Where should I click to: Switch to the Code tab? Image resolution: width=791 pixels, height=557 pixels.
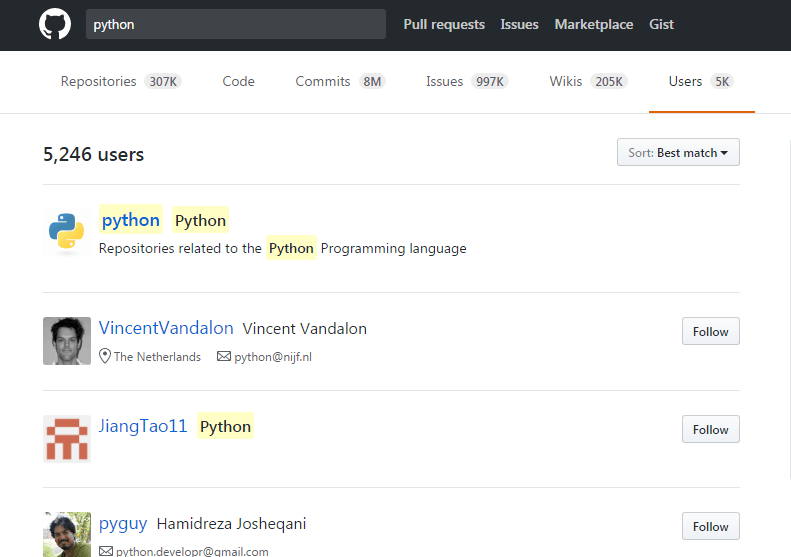tap(238, 82)
